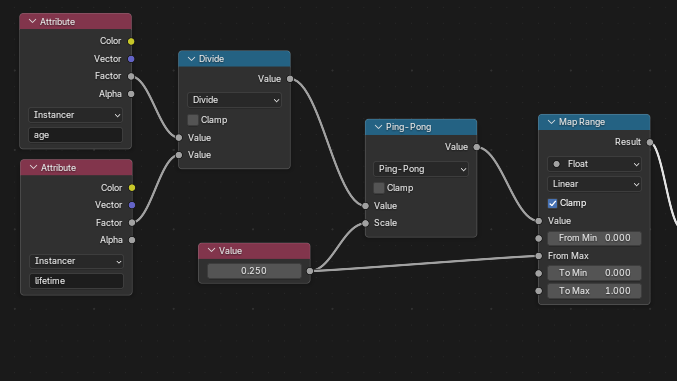Click the Ping-Pong Value input socket

365,206
